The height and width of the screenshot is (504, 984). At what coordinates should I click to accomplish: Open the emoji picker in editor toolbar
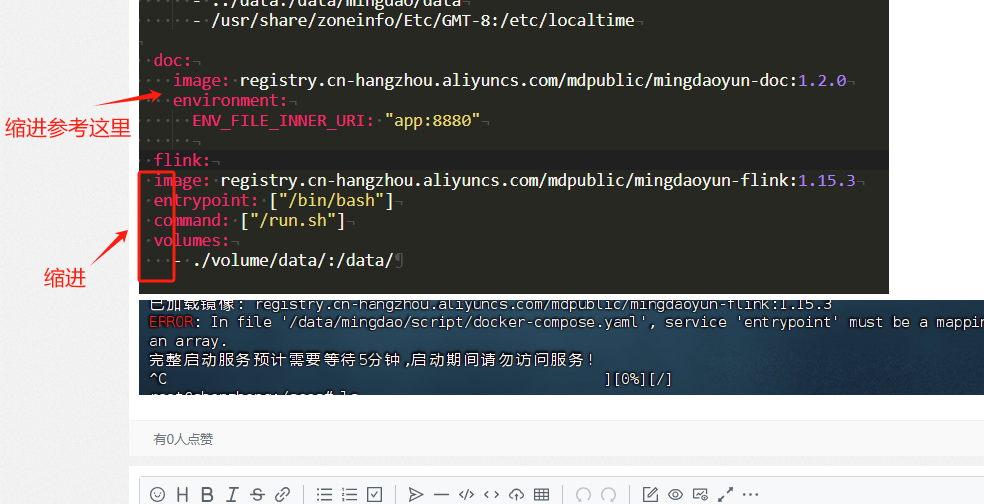(158, 495)
